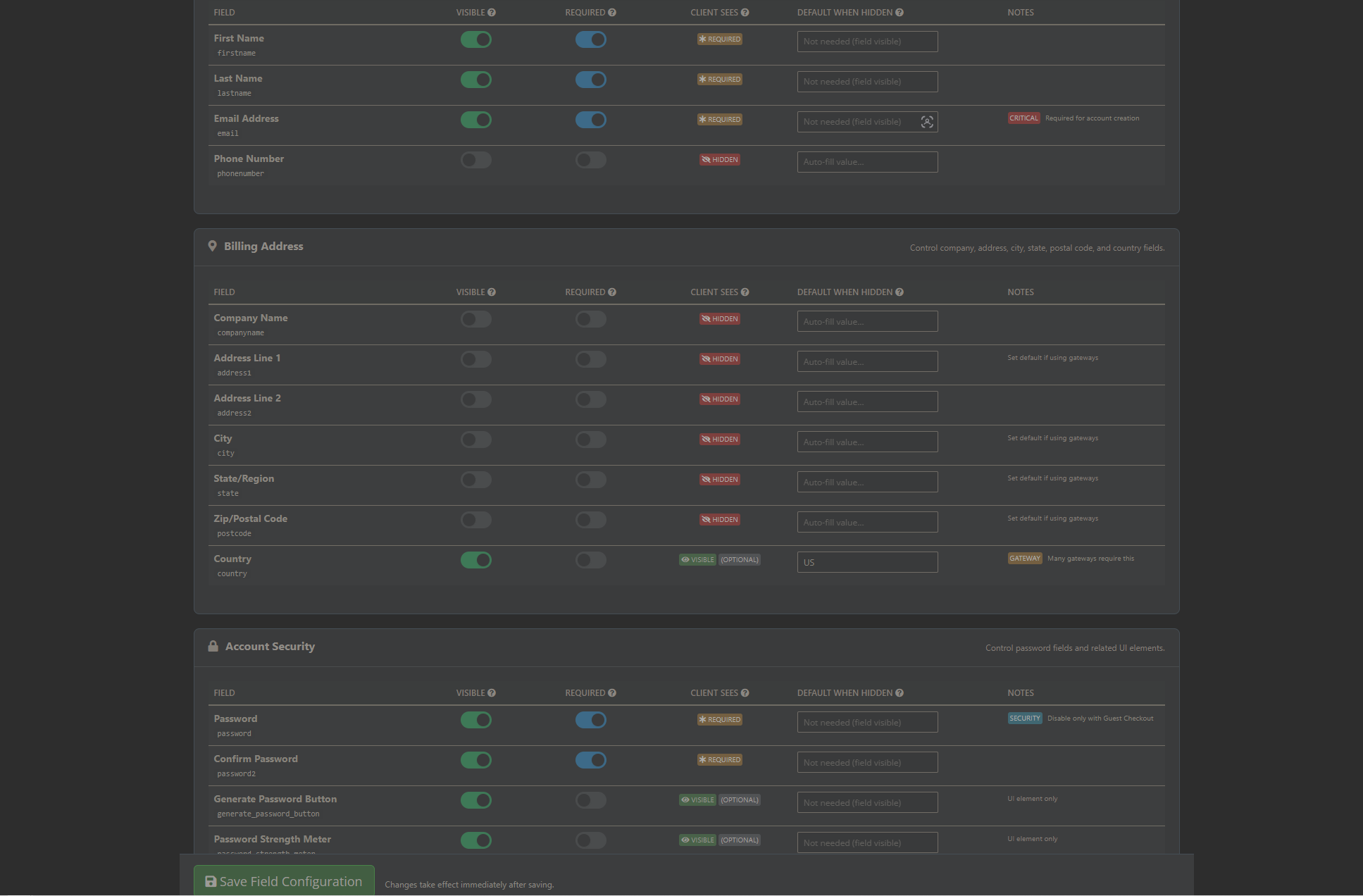Disable the Password required toggle
1363x896 pixels.
coord(590,720)
